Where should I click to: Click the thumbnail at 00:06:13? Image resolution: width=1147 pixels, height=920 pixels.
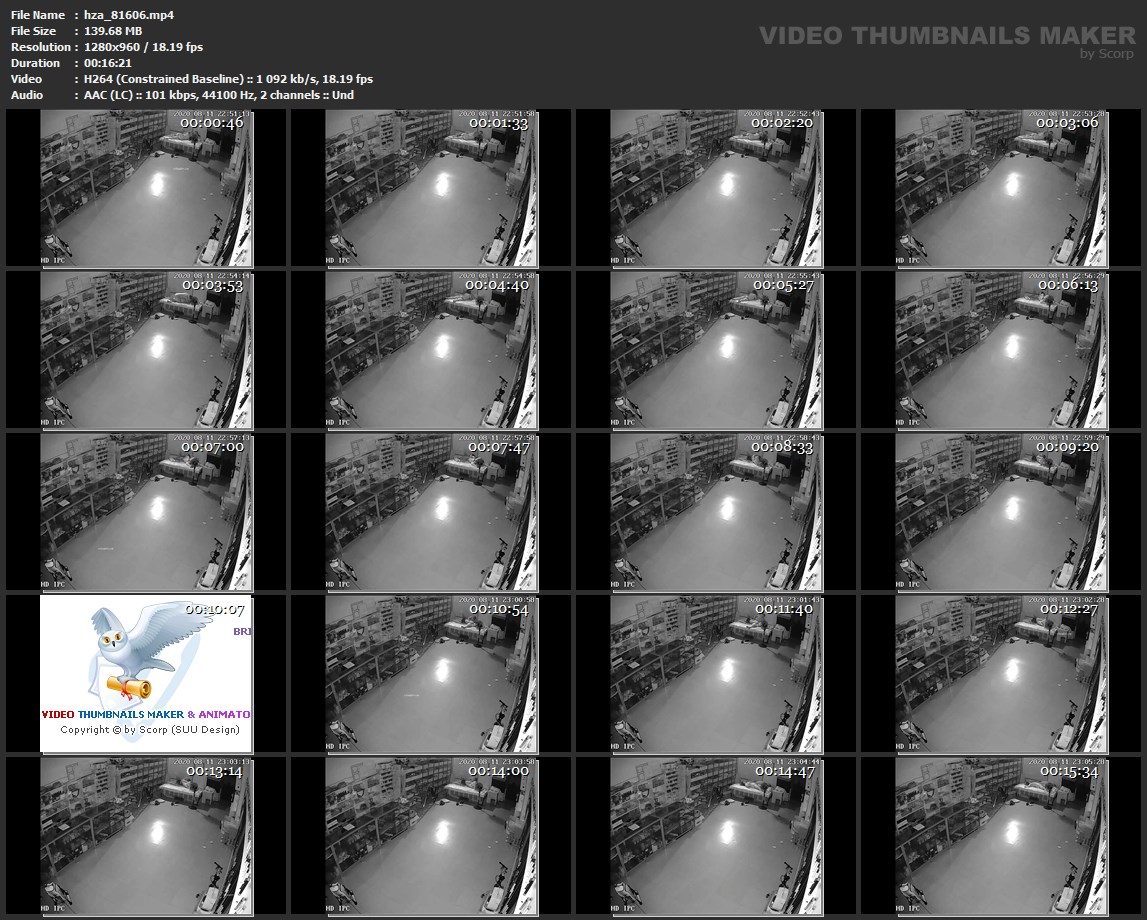(x=1000, y=349)
